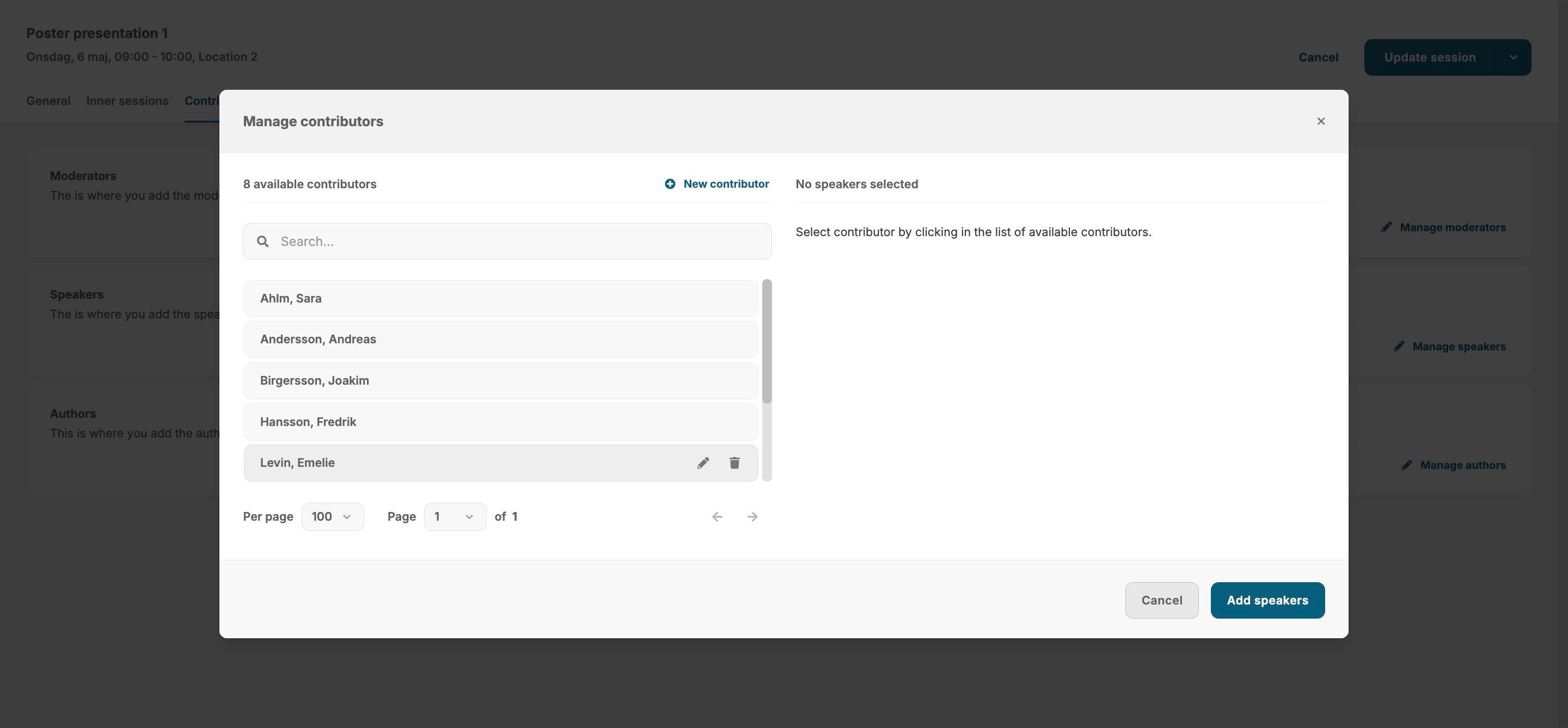Click the plus icon beside New contributor
Viewport: 1568px width, 728px height.
(670, 184)
